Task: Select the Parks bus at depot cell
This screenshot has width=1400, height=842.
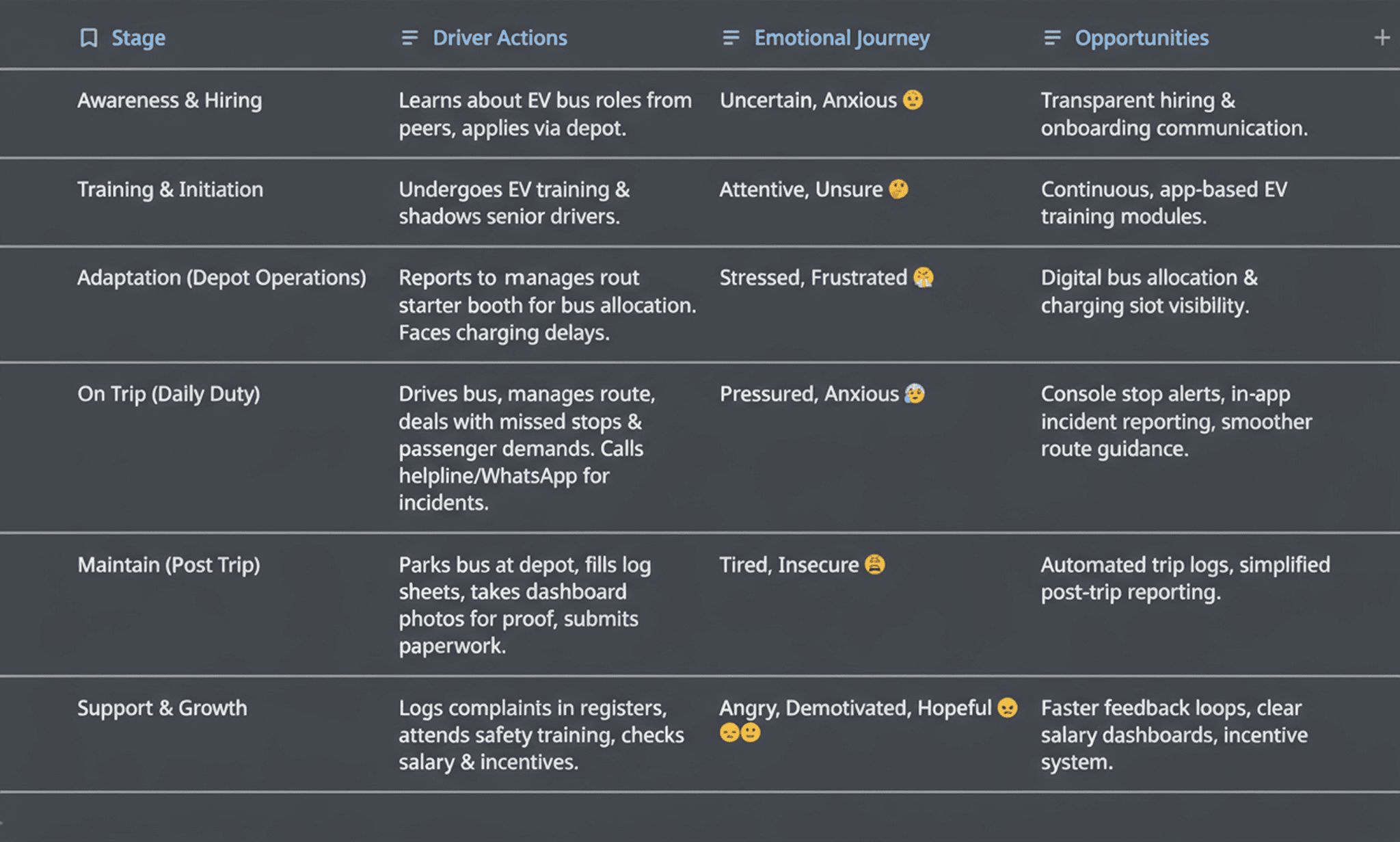Action: (524, 605)
